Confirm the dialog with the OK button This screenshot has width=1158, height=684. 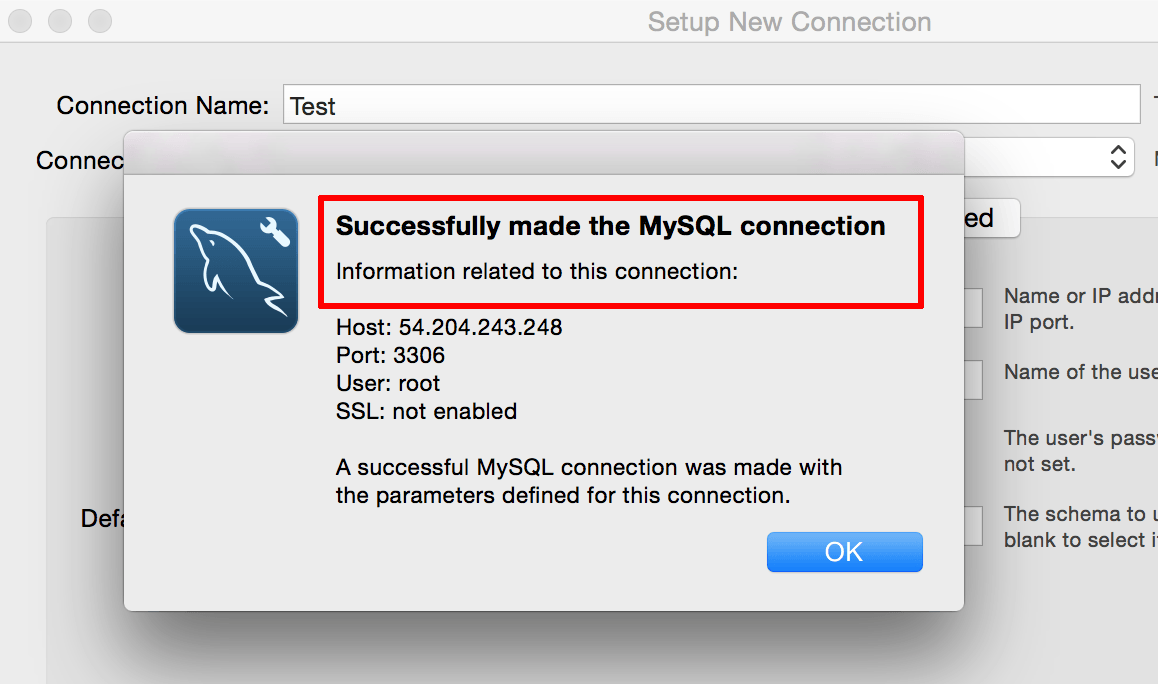coord(844,552)
